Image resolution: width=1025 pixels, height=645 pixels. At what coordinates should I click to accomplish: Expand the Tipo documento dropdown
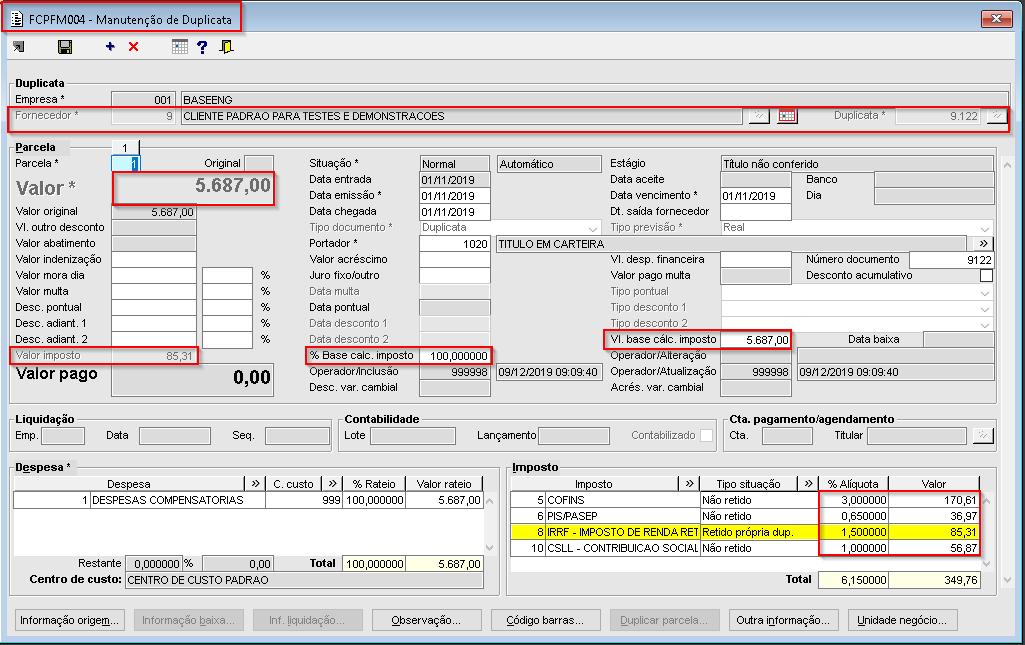[x=593, y=228]
